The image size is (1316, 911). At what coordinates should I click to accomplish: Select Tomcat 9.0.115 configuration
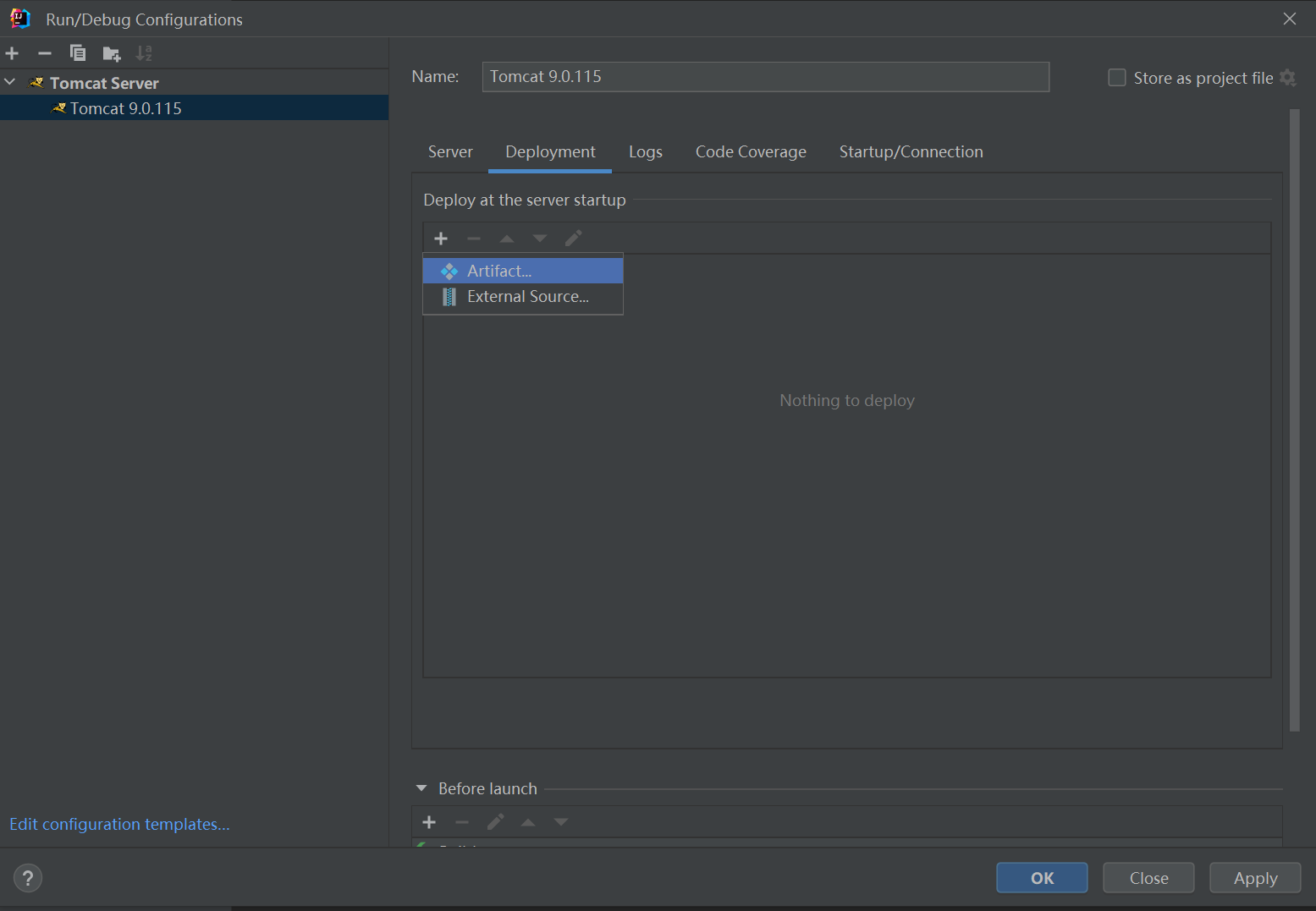pos(194,108)
